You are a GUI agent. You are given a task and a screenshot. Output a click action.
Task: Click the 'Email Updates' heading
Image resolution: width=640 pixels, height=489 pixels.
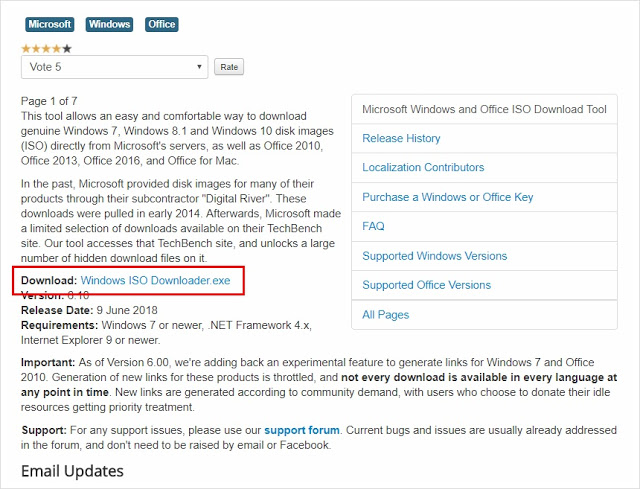(x=72, y=471)
